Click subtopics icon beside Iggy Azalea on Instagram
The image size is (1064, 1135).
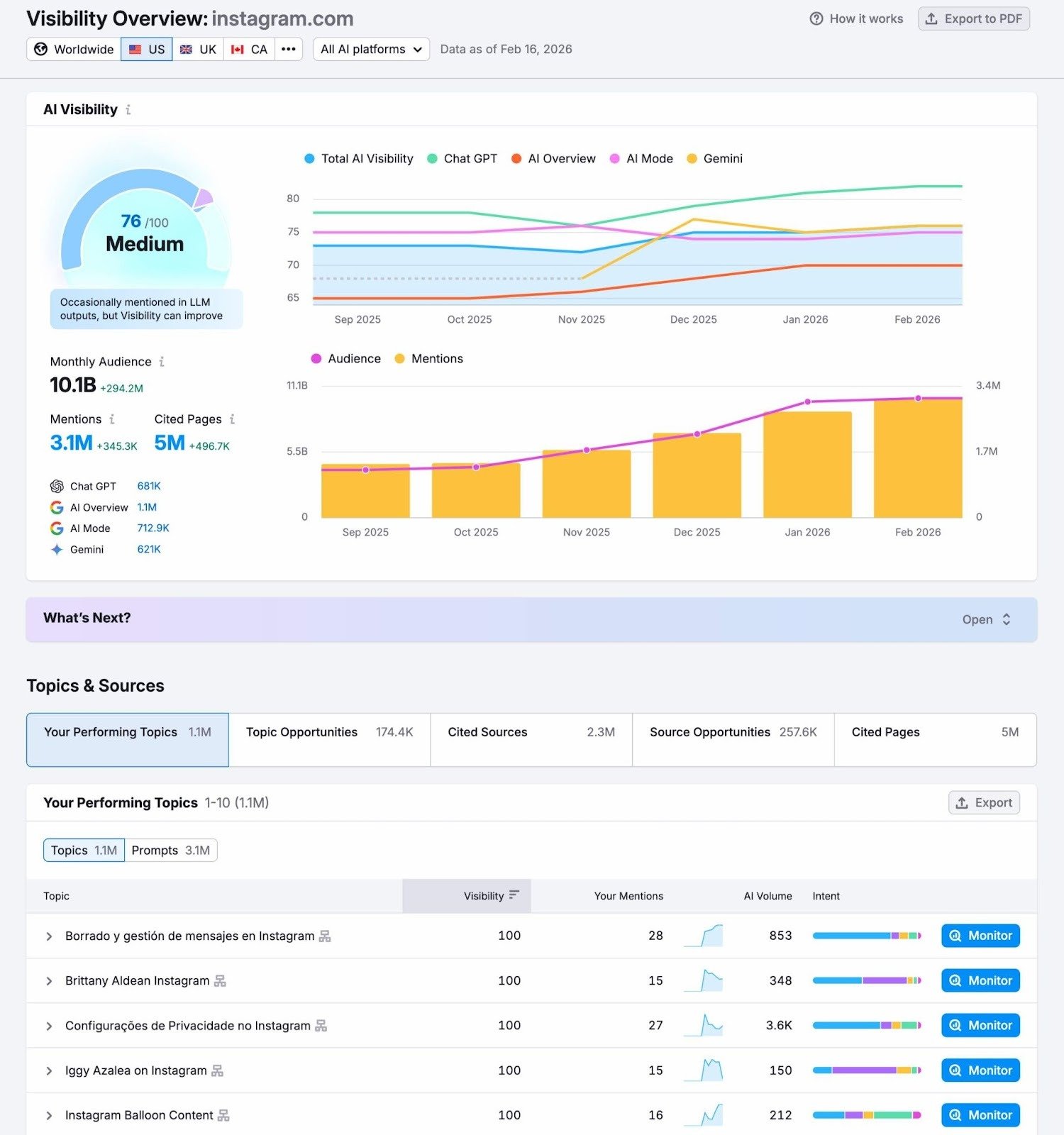coord(218,1070)
